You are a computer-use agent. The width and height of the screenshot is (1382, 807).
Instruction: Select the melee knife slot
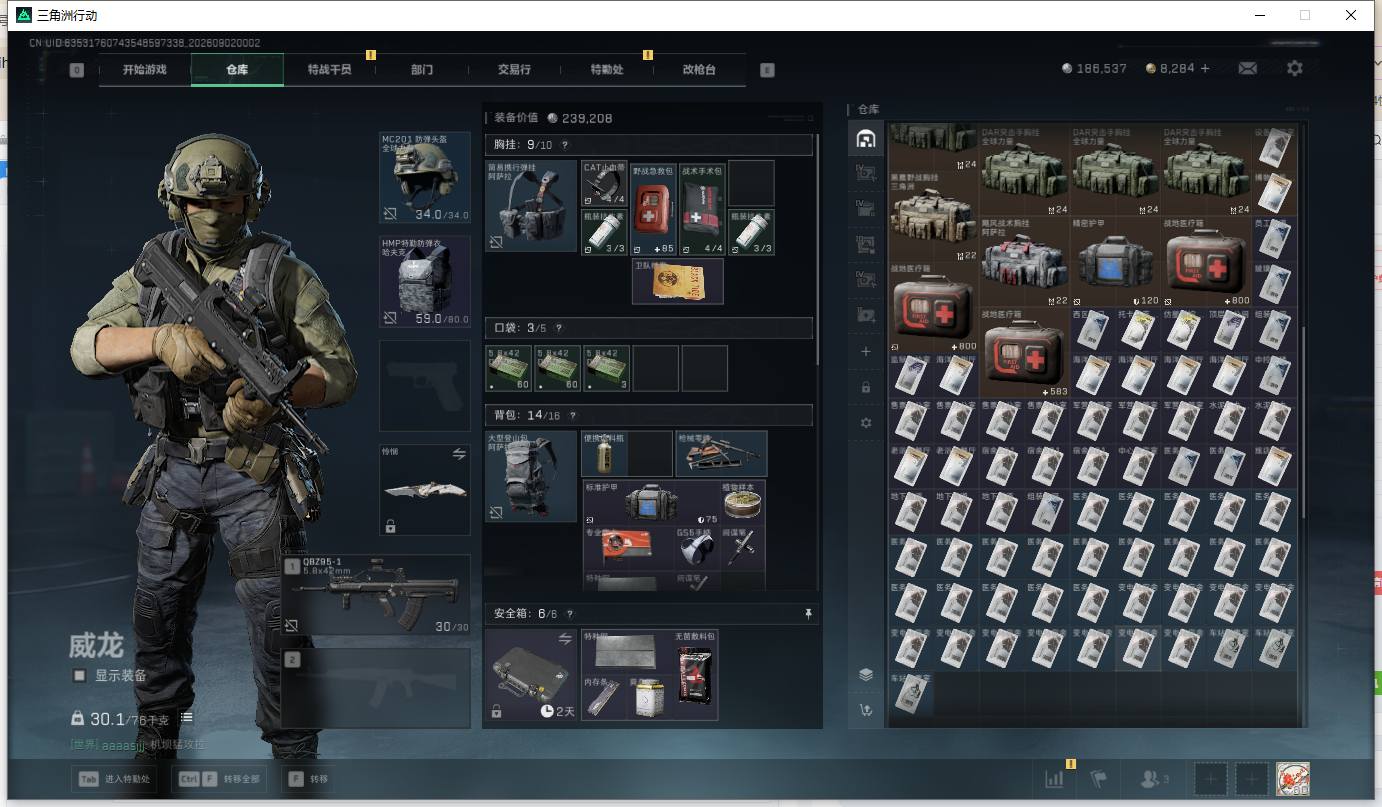[425, 490]
